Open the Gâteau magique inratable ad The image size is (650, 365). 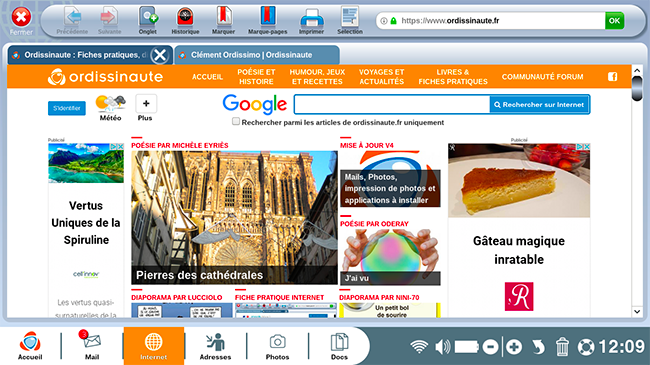click(x=519, y=231)
